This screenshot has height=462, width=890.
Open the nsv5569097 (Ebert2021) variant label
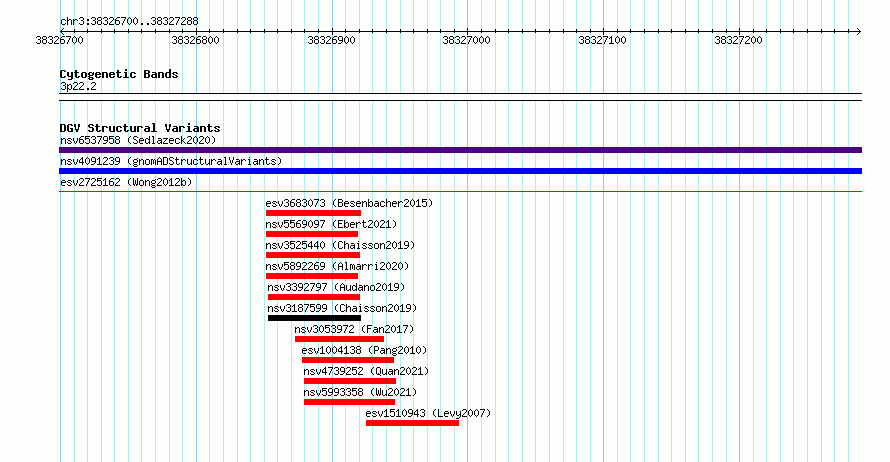(331, 224)
